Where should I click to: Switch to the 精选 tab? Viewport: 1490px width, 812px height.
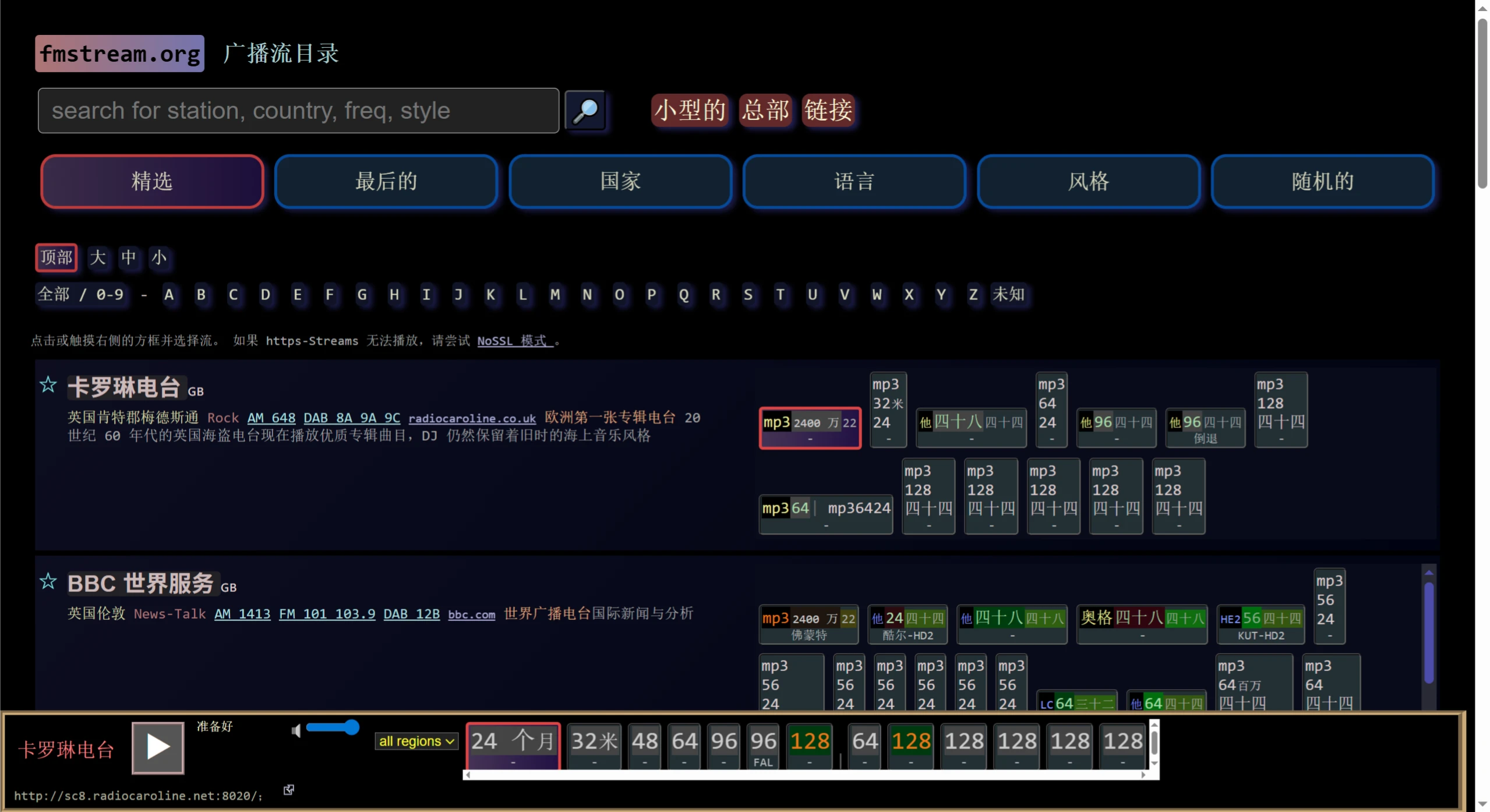(152, 181)
